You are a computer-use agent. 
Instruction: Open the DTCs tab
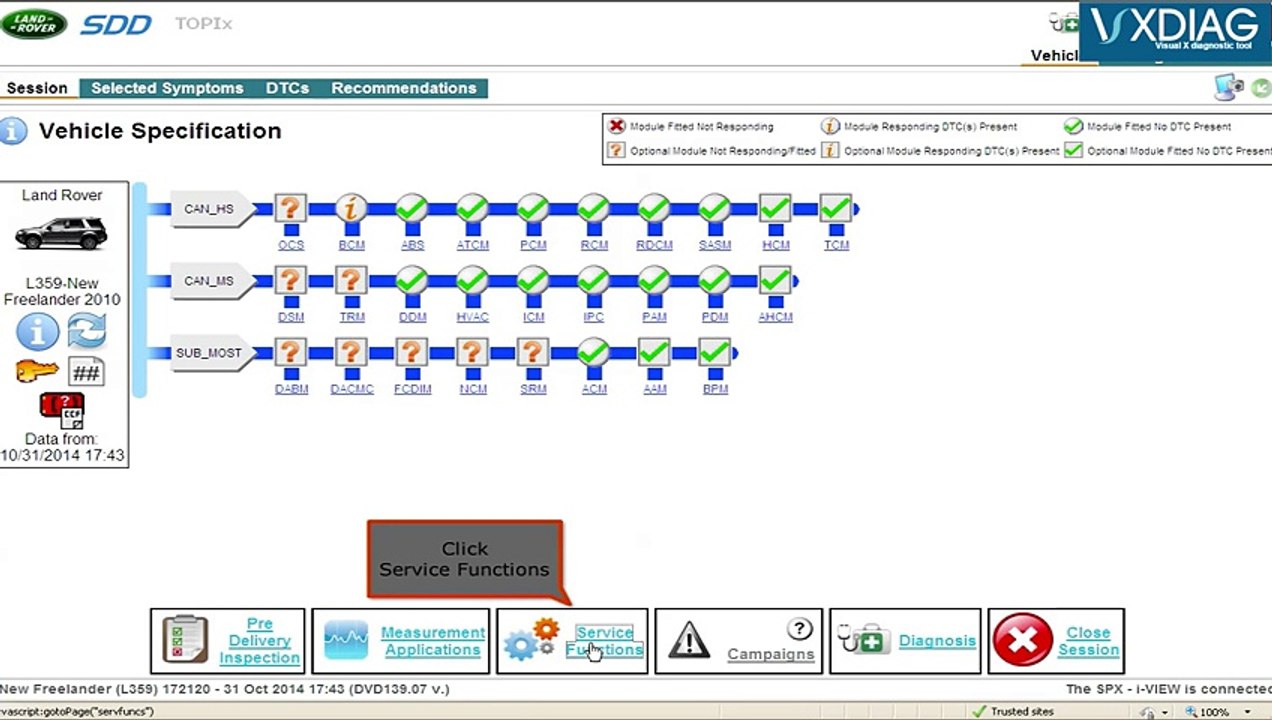(287, 88)
